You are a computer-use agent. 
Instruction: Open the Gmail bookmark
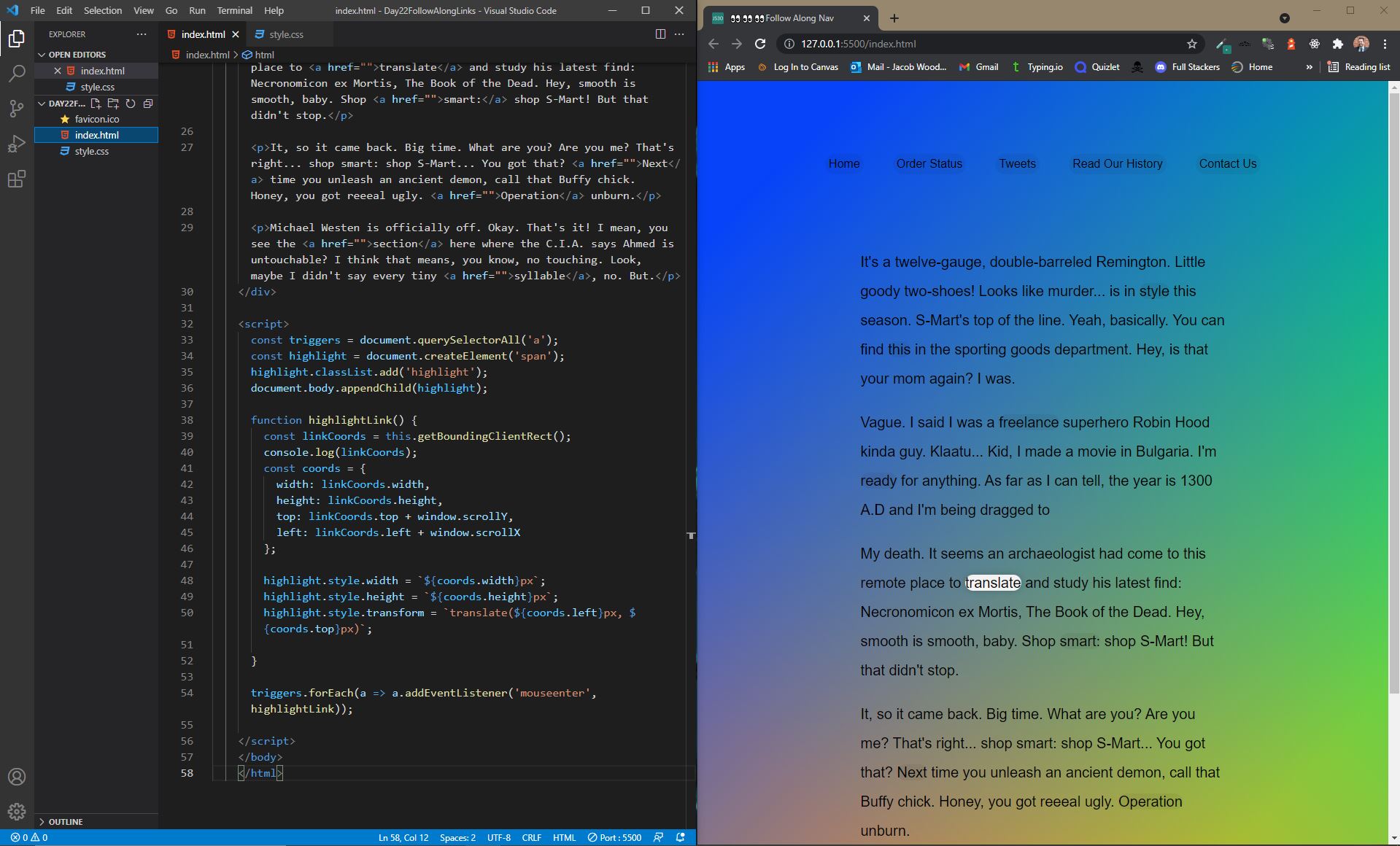click(x=978, y=67)
